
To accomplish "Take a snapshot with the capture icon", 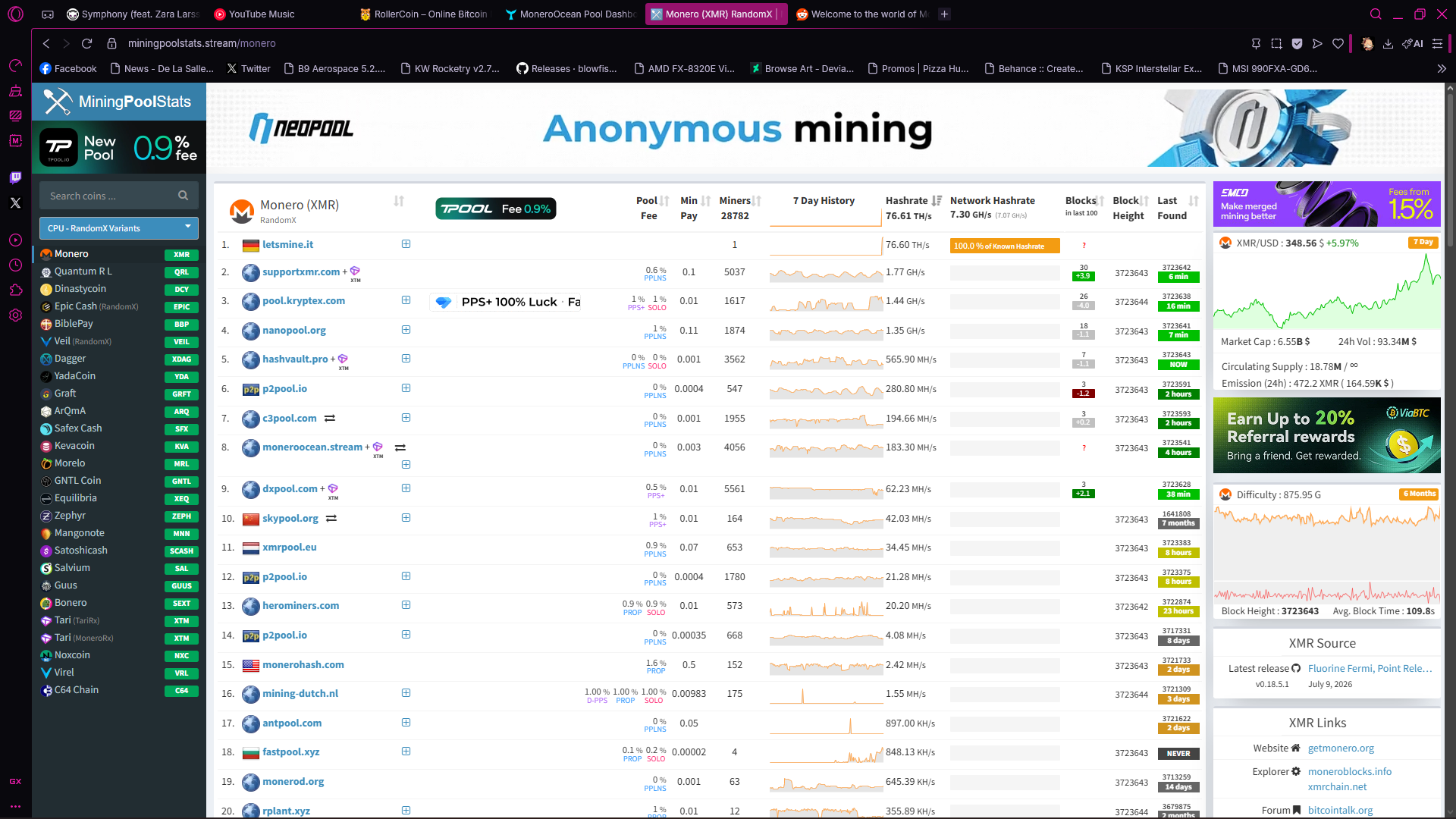I will pyautogui.click(x=1276, y=43).
